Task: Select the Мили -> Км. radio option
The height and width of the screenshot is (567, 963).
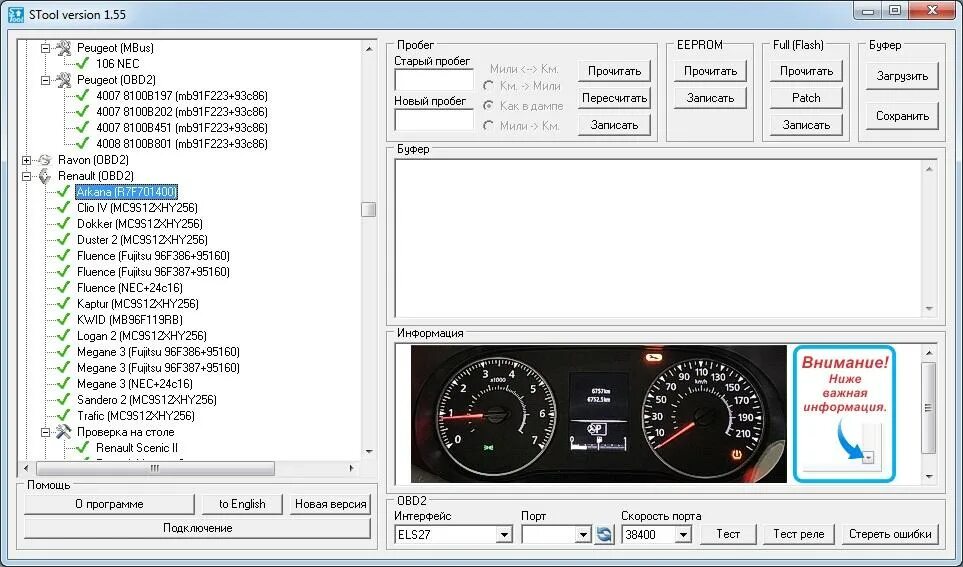Action: (x=489, y=125)
